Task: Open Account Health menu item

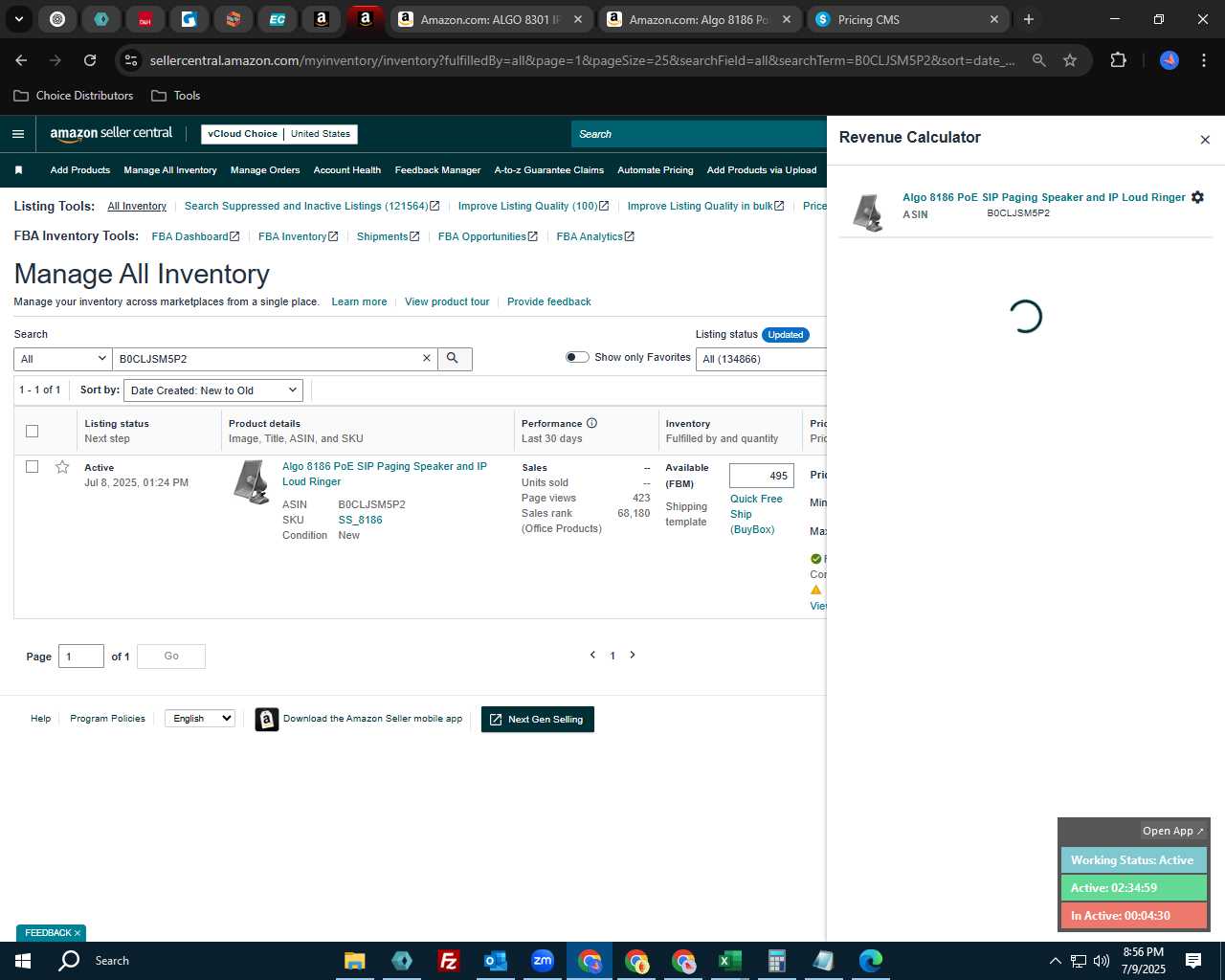Action: [x=347, y=170]
